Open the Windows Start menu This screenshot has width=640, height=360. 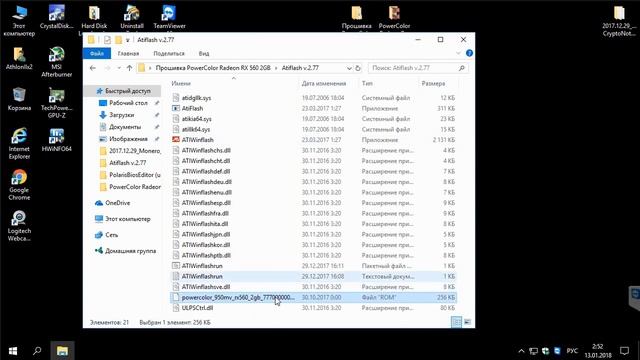(x=13, y=351)
